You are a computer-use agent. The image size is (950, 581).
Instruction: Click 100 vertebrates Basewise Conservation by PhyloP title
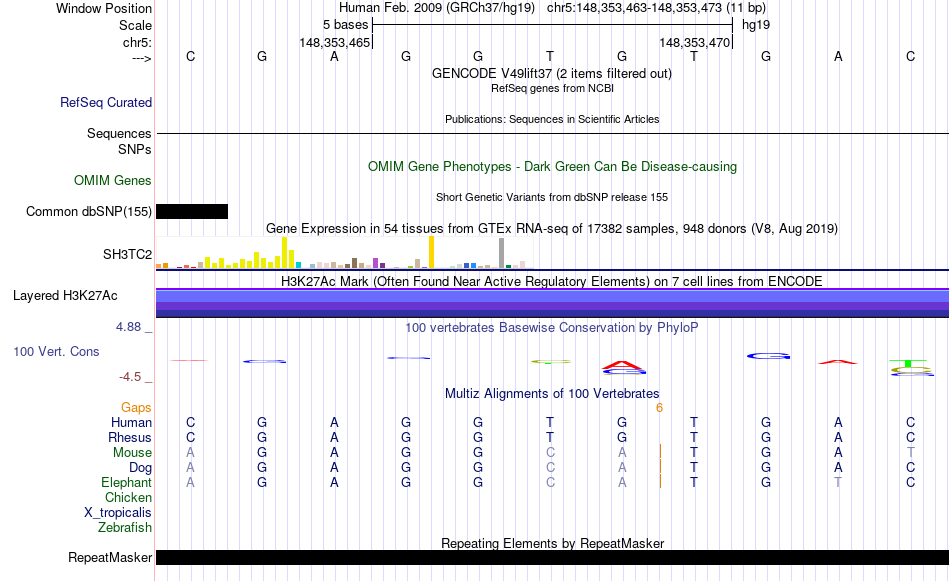click(x=551, y=328)
